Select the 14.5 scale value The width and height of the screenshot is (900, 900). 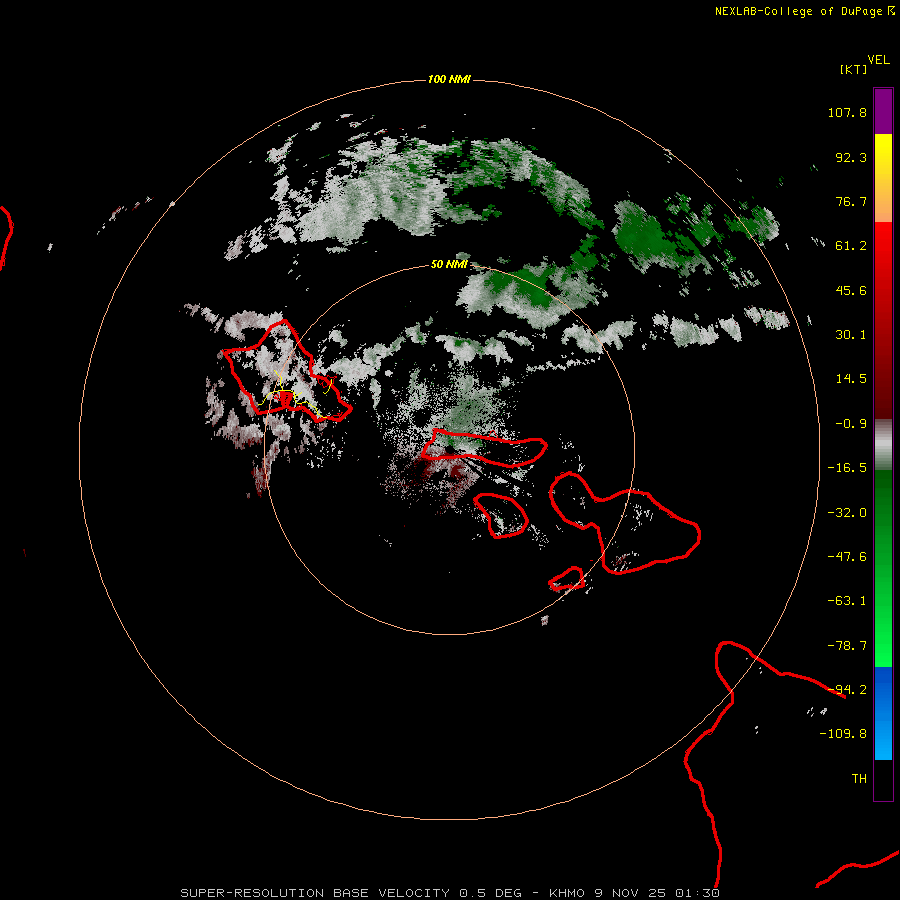click(x=851, y=379)
